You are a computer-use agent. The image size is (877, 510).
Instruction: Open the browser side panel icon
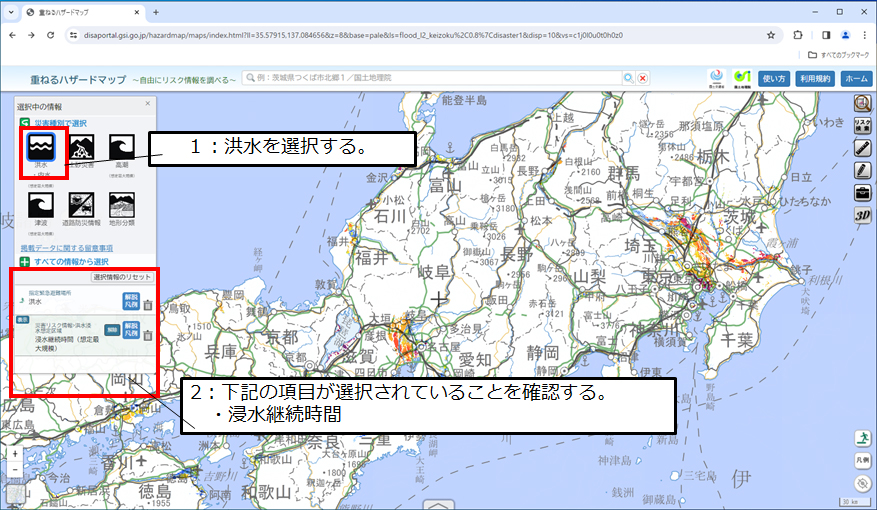click(x=826, y=35)
